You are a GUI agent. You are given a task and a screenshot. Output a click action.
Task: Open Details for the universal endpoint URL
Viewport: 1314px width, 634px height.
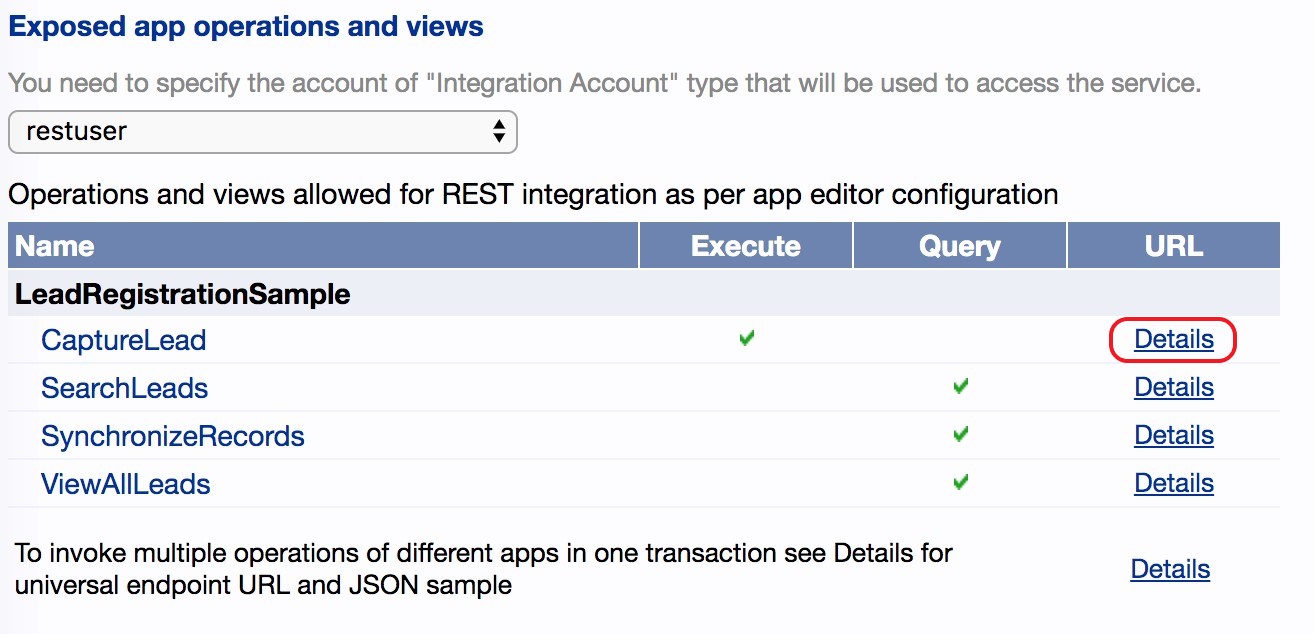coord(1170,570)
